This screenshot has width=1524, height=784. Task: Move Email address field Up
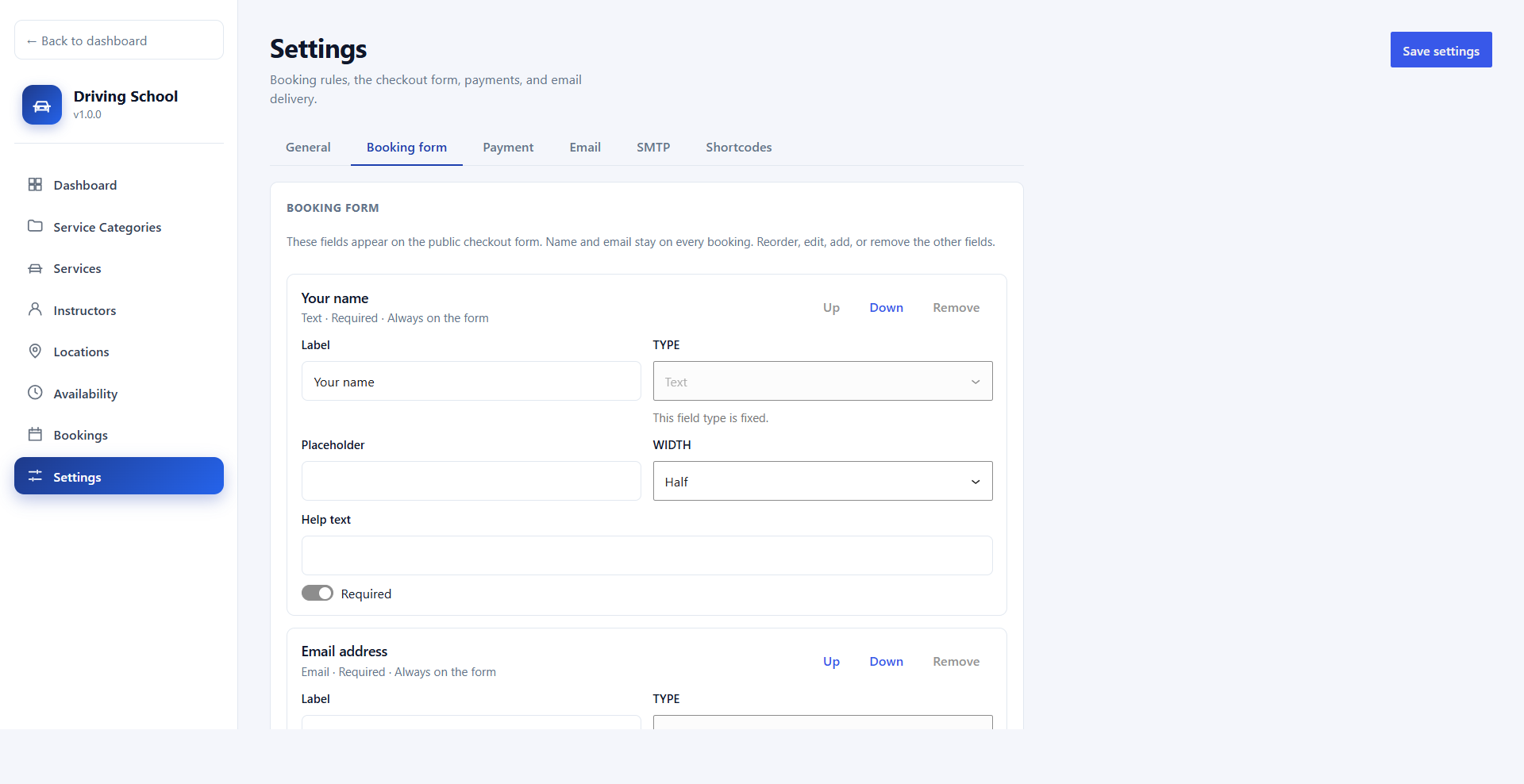pyautogui.click(x=831, y=662)
